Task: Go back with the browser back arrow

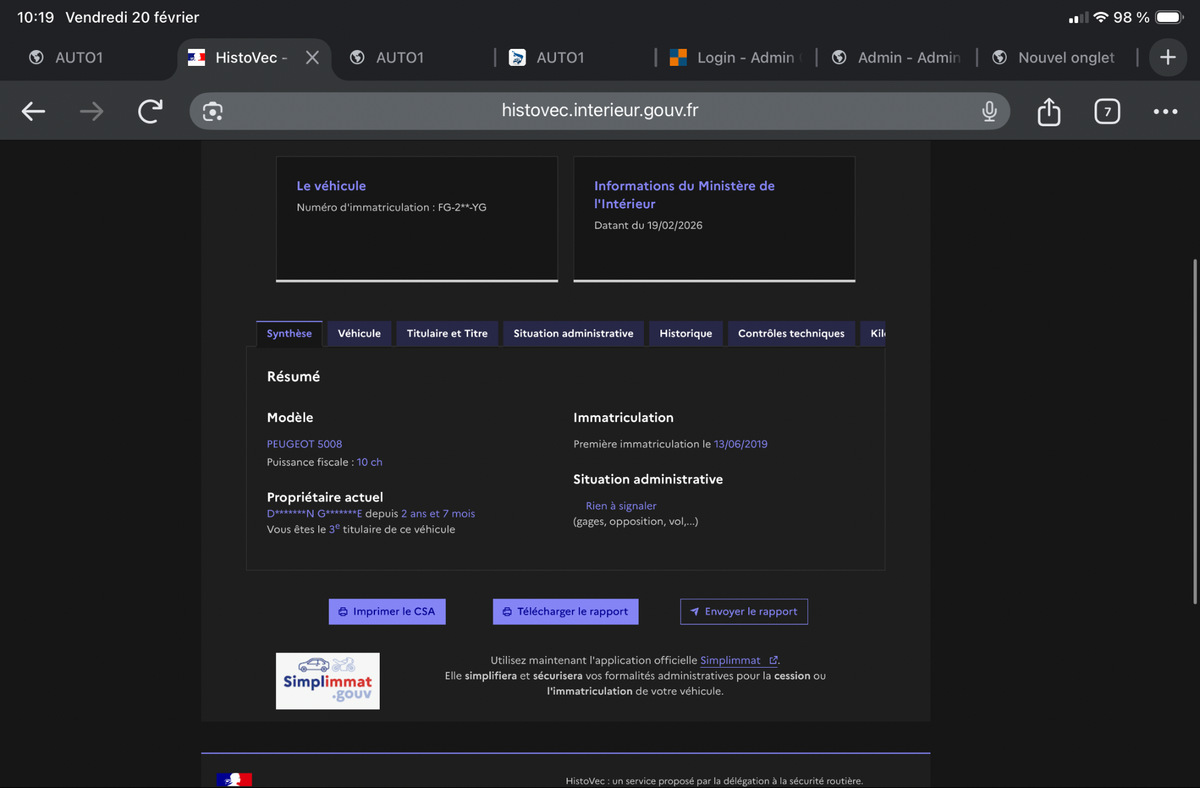Action: 34,112
